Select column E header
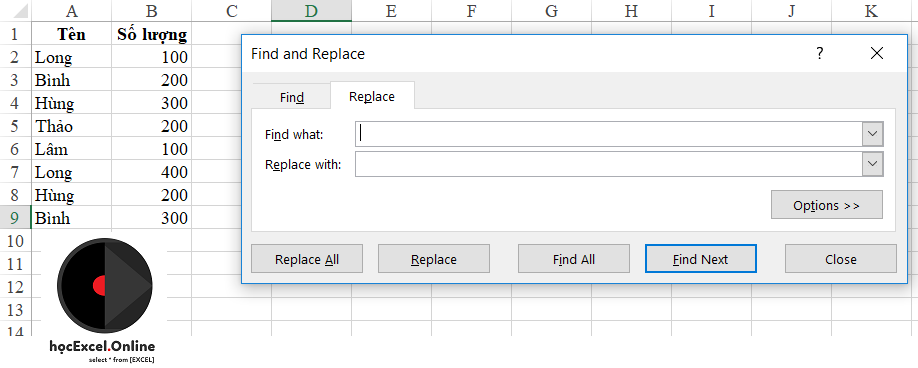This screenshot has height=368, width=918. (x=392, y=11)
